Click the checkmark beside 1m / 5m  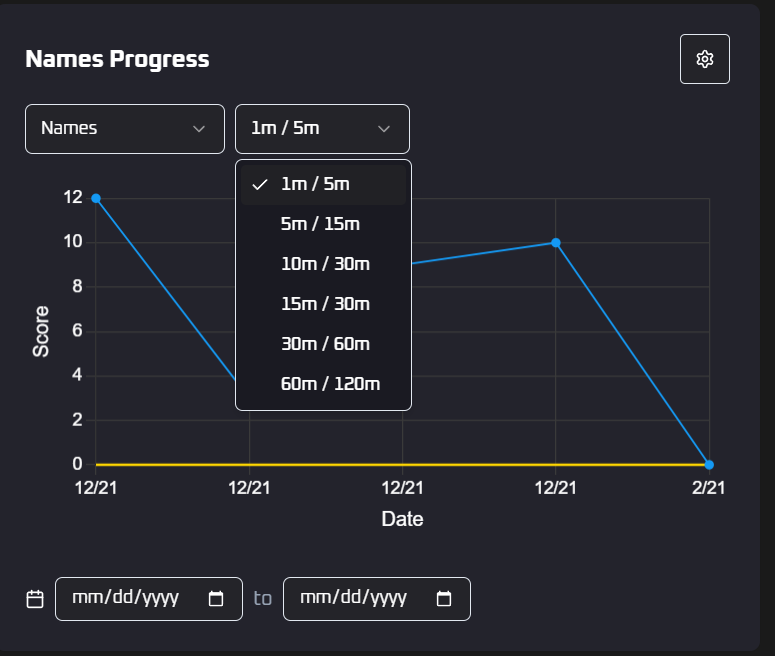coord(260,185)
